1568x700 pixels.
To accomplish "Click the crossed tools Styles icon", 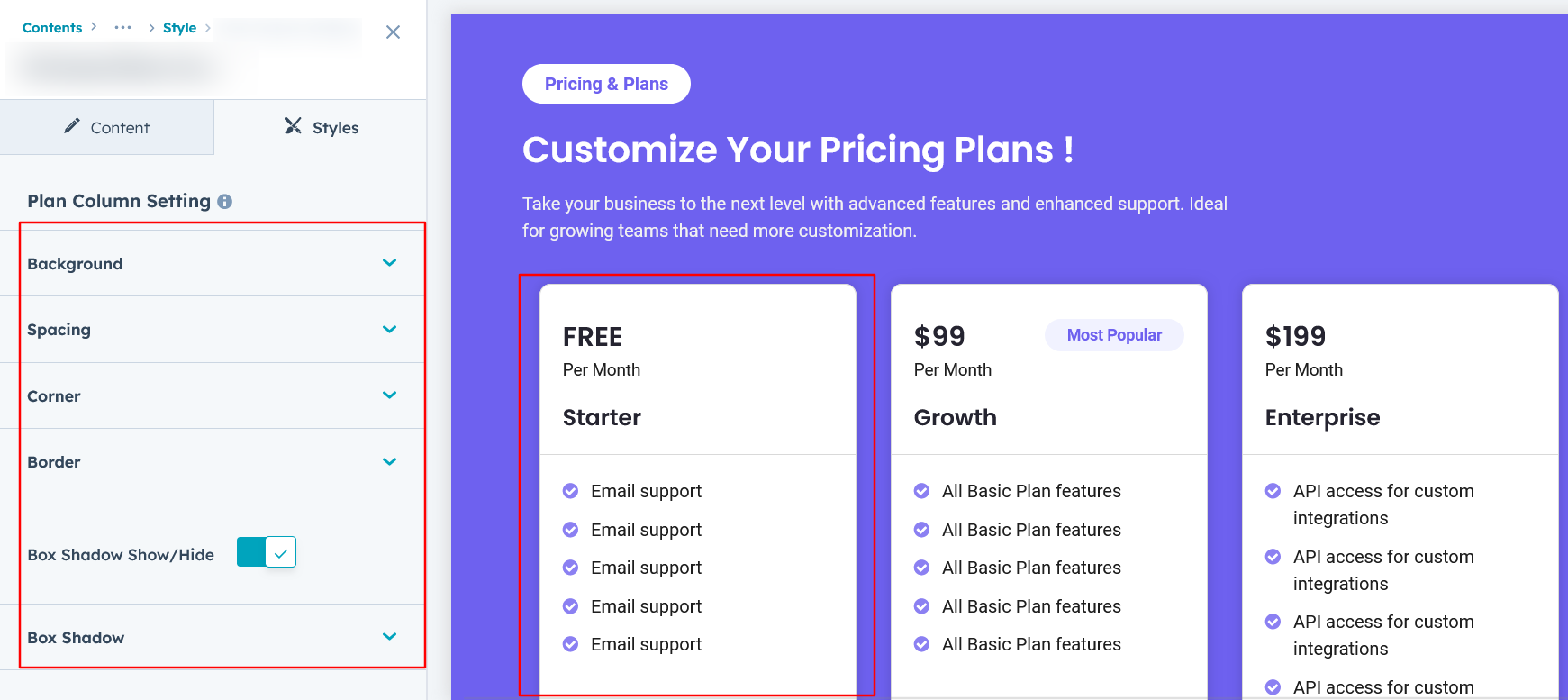I will click(x=293, y=126).
